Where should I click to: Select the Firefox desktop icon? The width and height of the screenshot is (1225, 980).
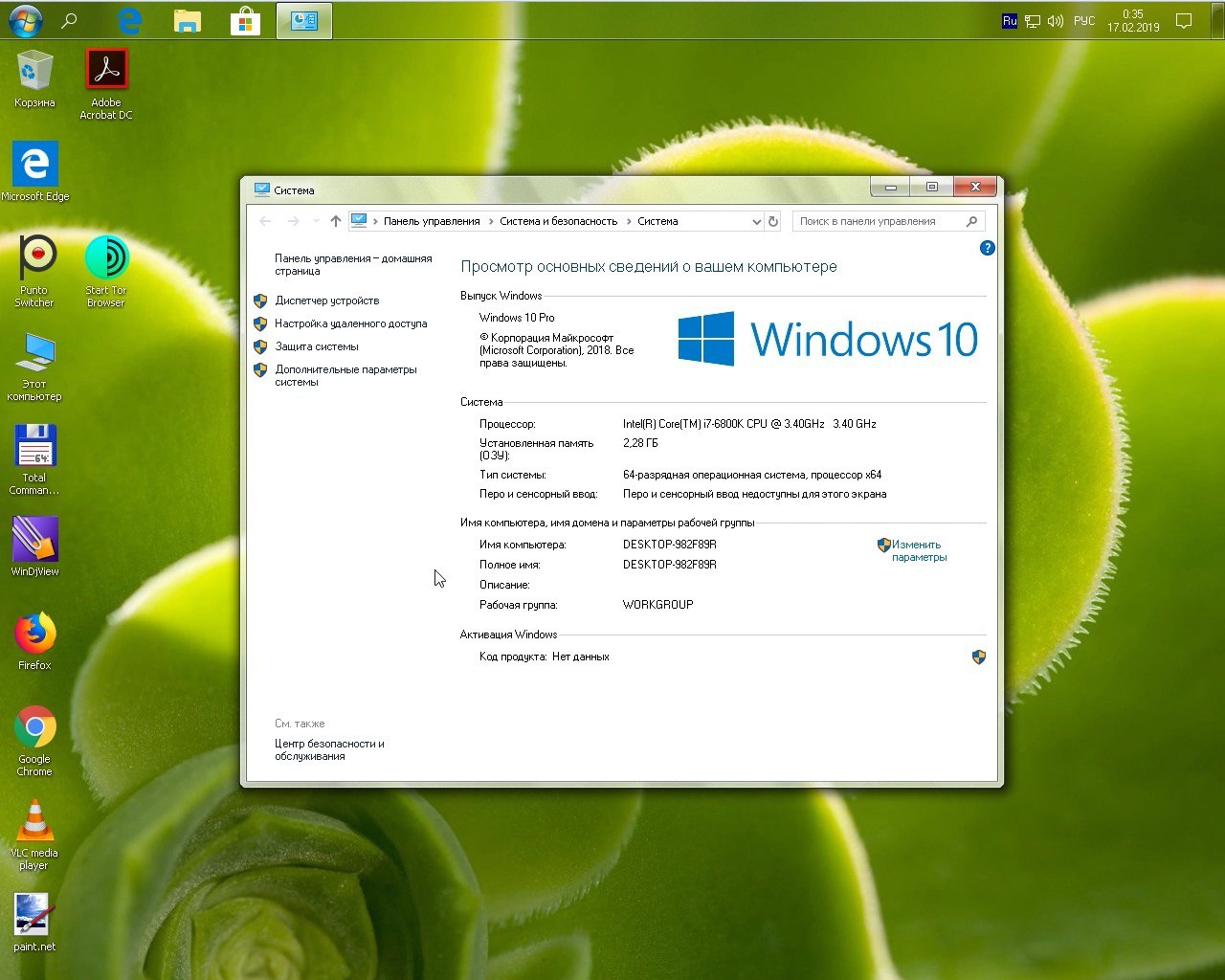(x=34, y=641)
